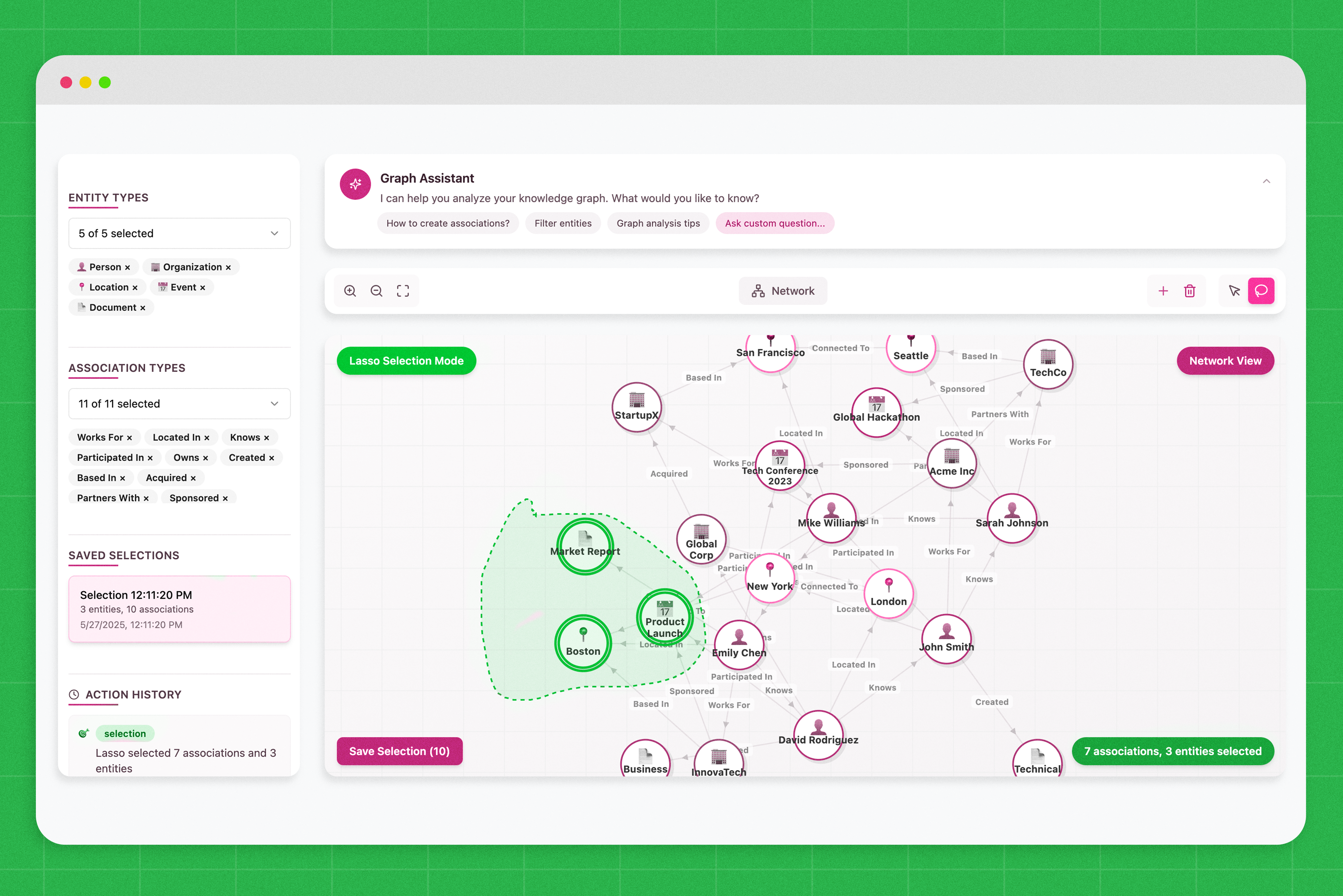Viewport: 1343px width, 896px height.
Task: Remove the Acquired association chip
Action: click(x=193, y=478)
